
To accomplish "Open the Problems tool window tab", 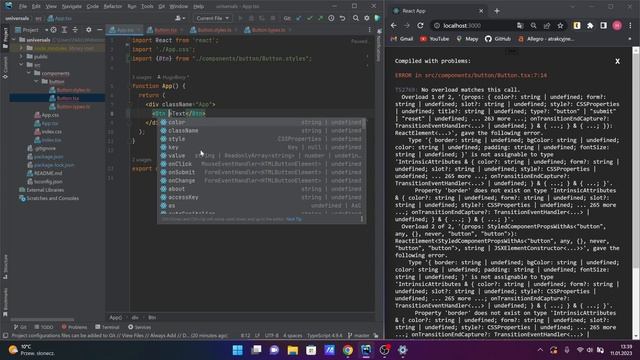I will coord(74,327).
